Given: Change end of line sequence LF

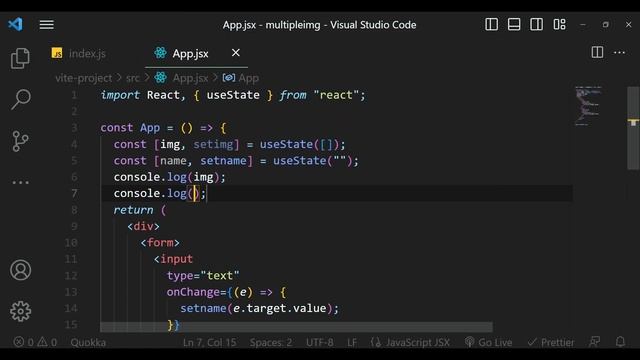Looking at the screenshot, I should point(352,342).
